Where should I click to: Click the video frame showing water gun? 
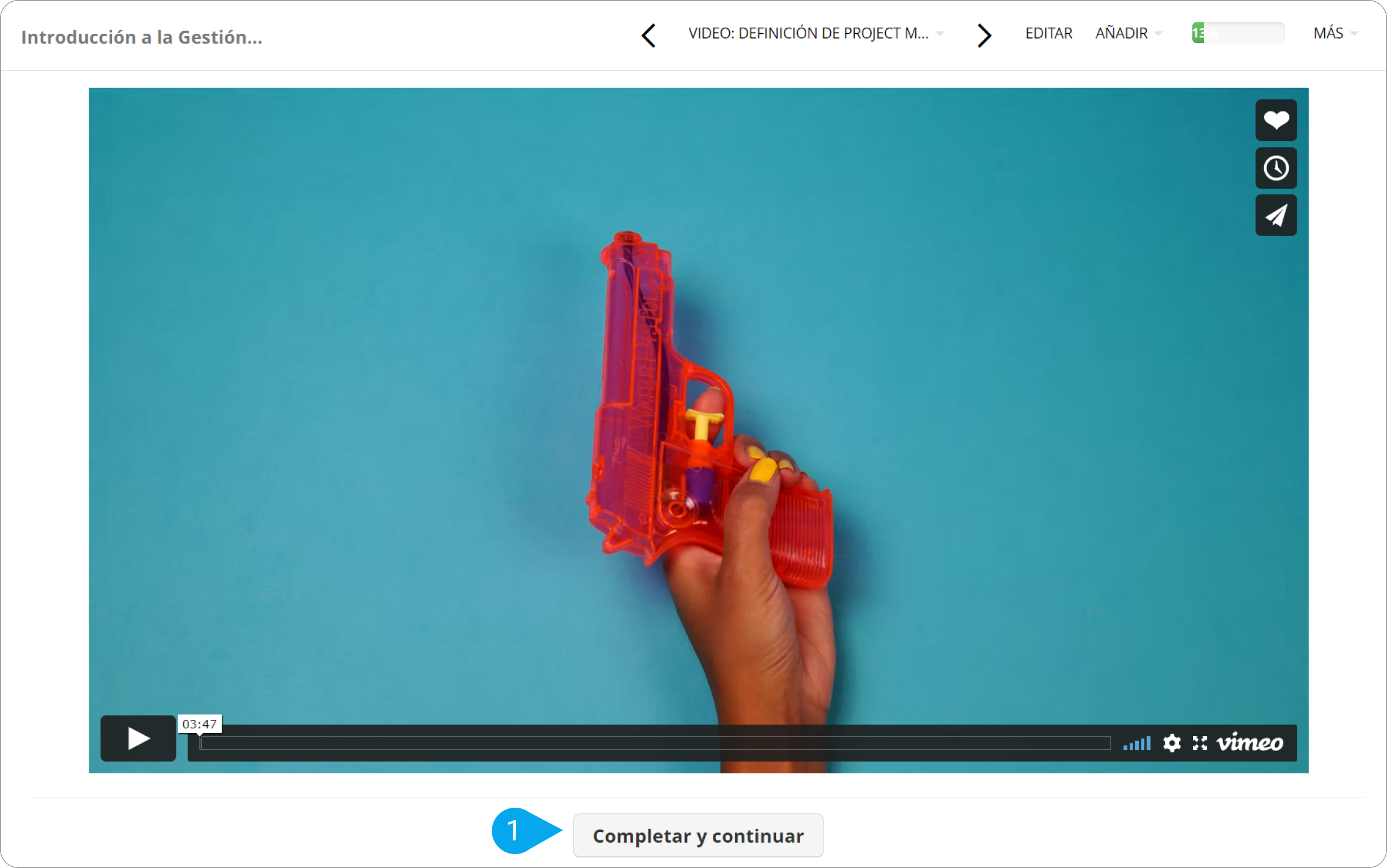(x=699, y=410)
